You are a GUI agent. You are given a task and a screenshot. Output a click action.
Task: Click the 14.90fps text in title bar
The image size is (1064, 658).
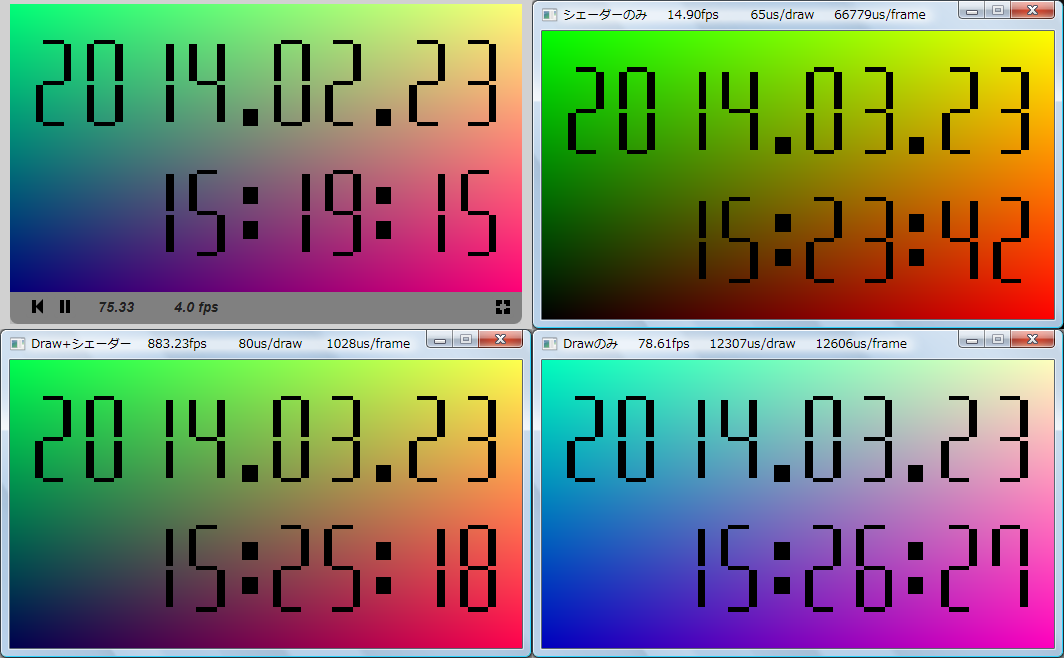(x=693, y=15)
